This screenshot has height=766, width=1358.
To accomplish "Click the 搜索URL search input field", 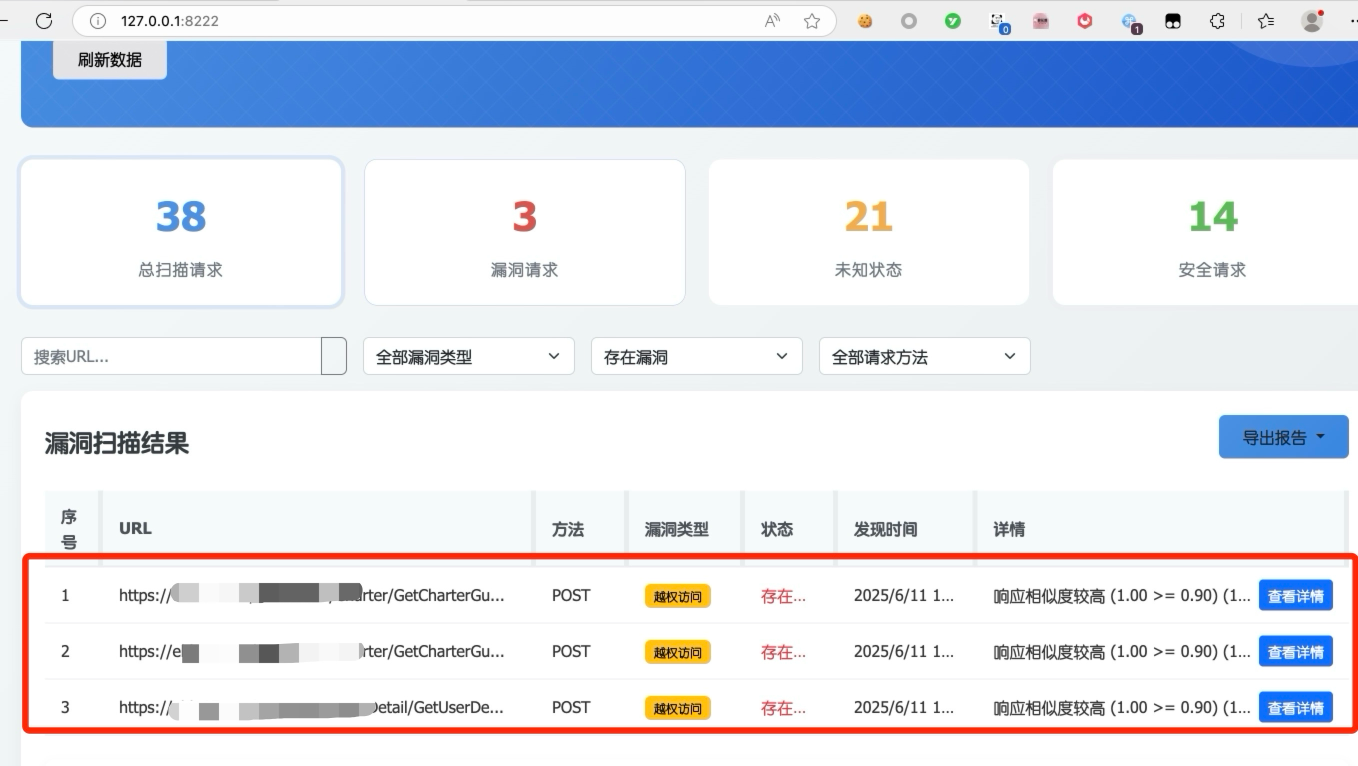I will pyautogui.click(x=171, y=356).
